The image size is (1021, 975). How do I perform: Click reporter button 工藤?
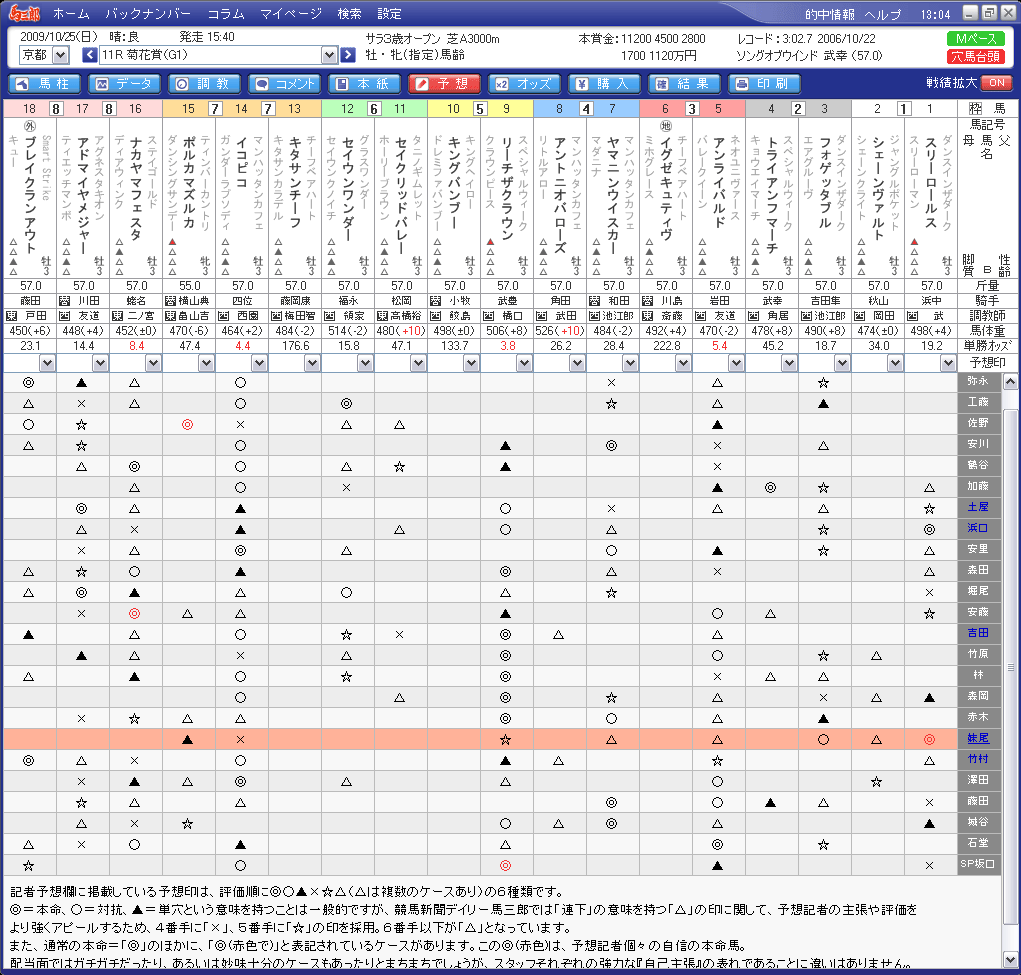[979, 403]
